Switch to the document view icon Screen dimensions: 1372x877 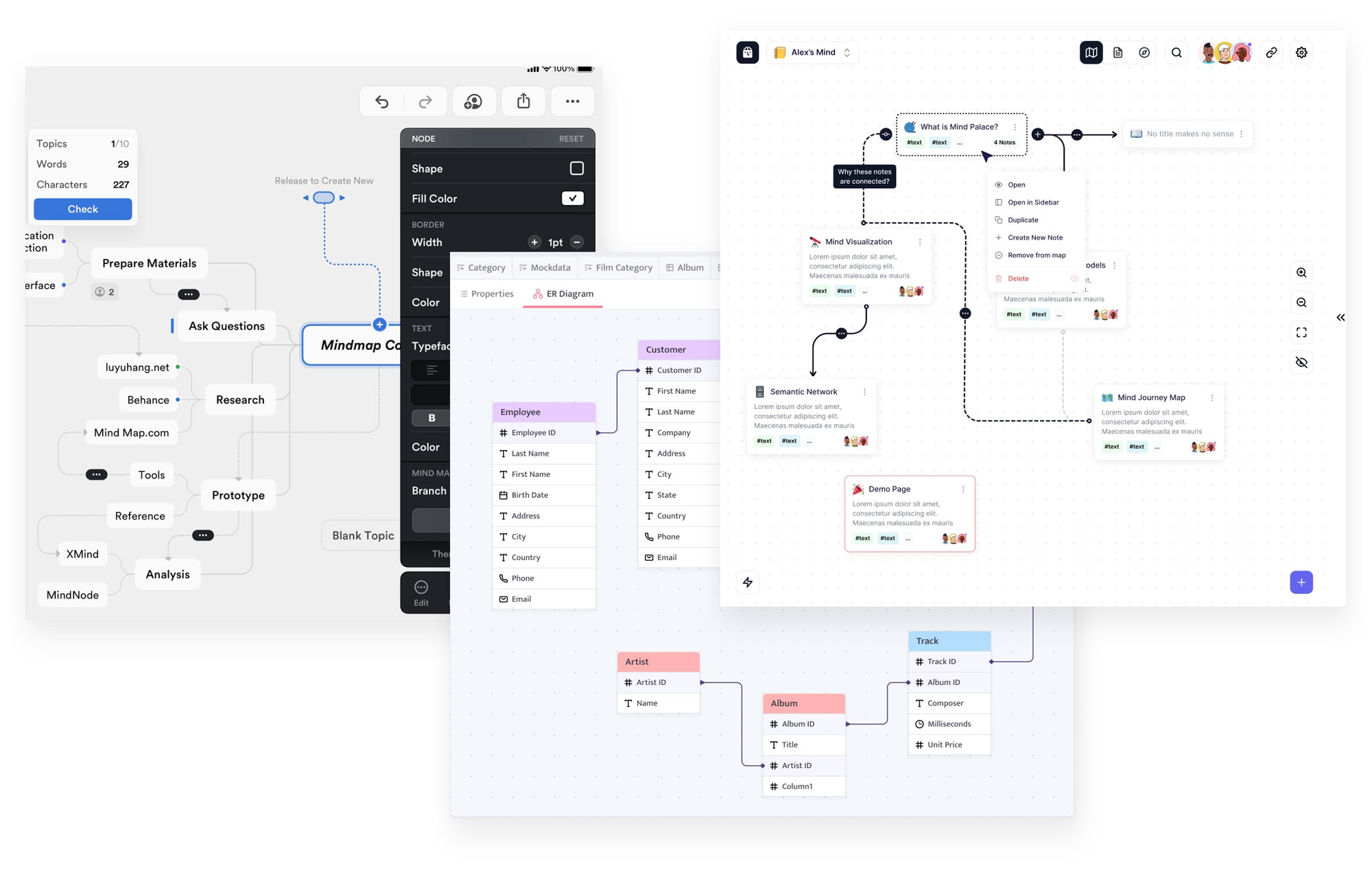(1118, 52)
